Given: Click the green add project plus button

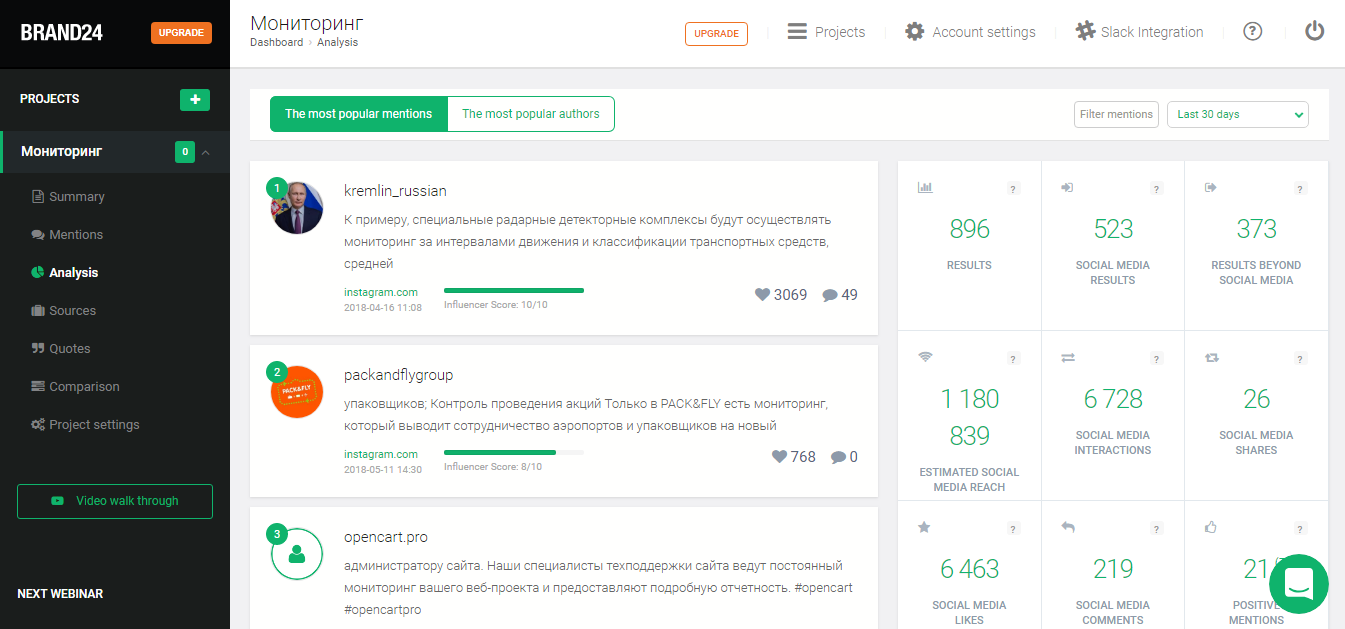Looking at the screenshot, I should 195,99.
